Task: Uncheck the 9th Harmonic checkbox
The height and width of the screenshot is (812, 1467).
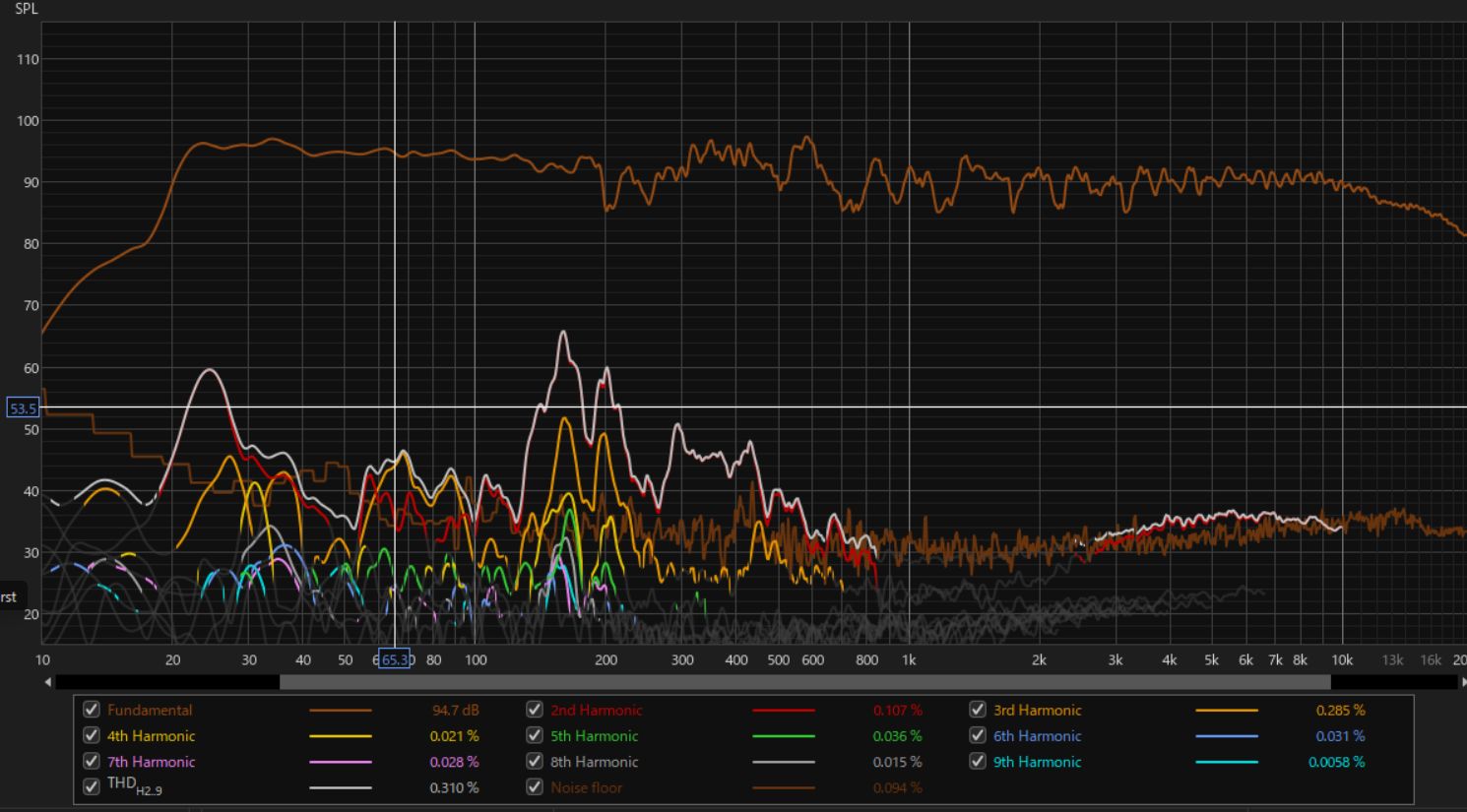Action: coord(978,762)
